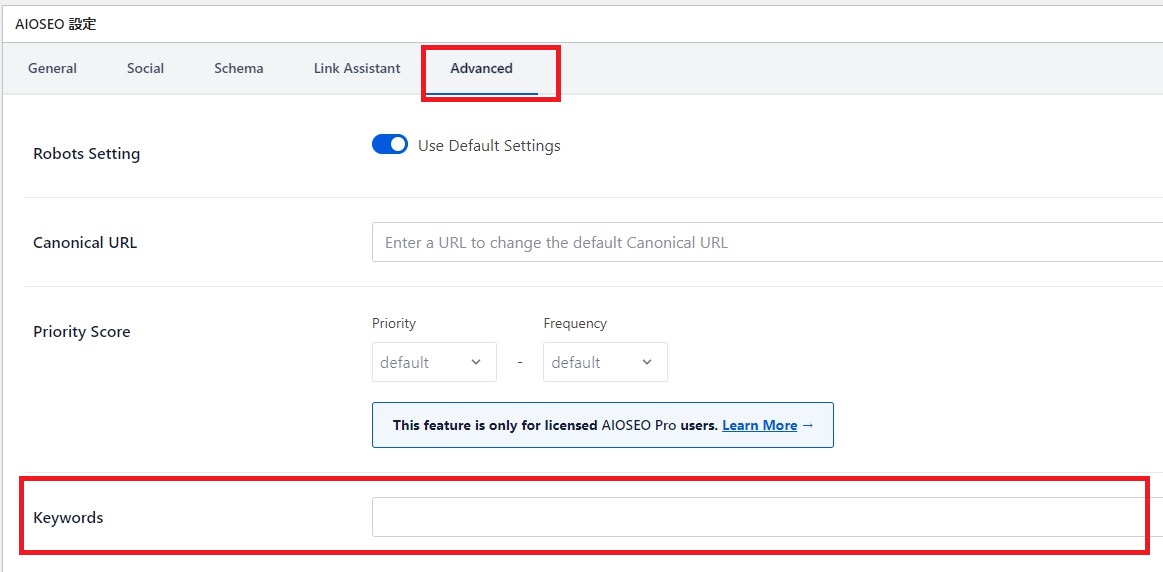Expand the Priority default dropdown
1163x572 pixels.
(x=433, y=362)
